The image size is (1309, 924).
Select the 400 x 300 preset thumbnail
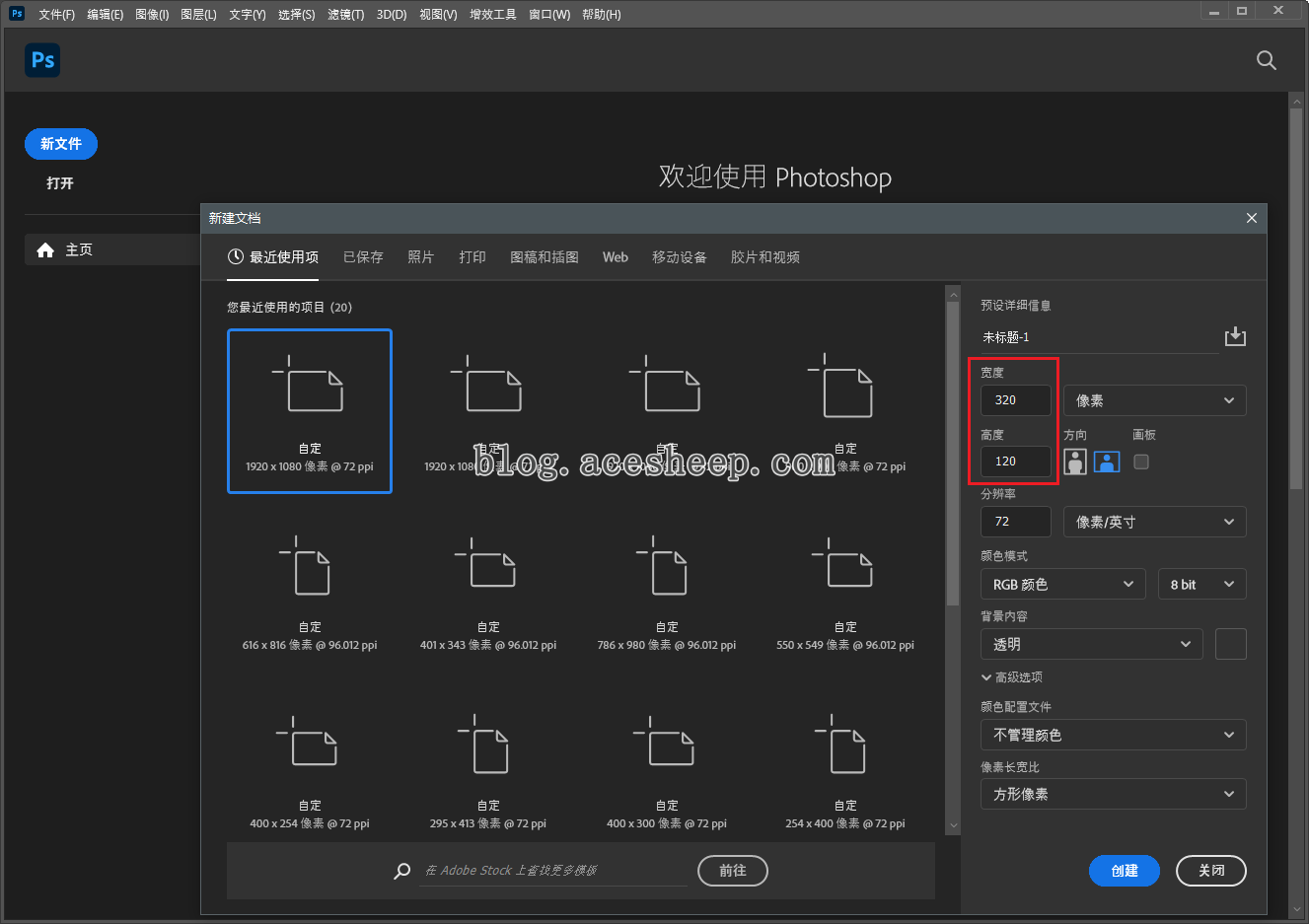click(x=667, y=766)
